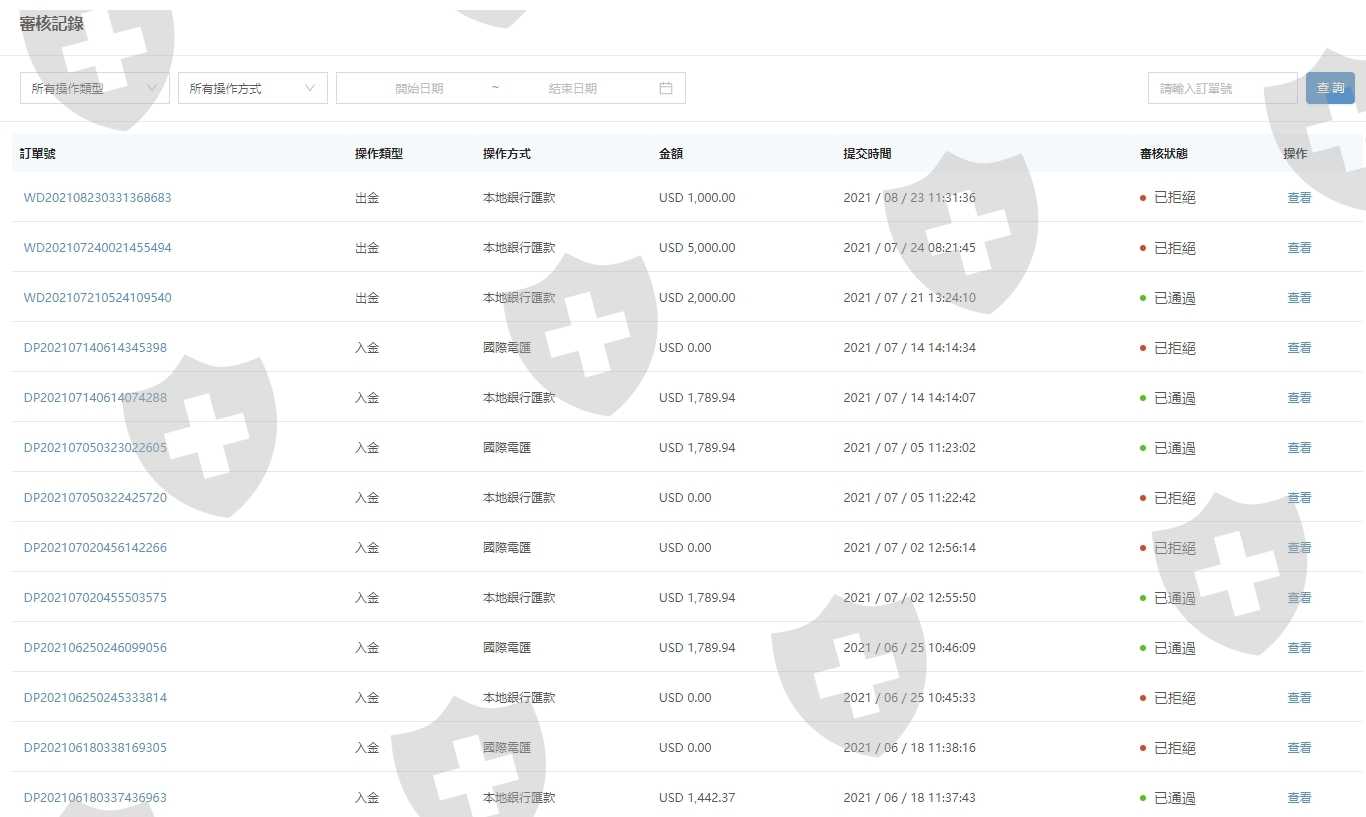Open order DP202107140614074288

click(x=96, y=398)
